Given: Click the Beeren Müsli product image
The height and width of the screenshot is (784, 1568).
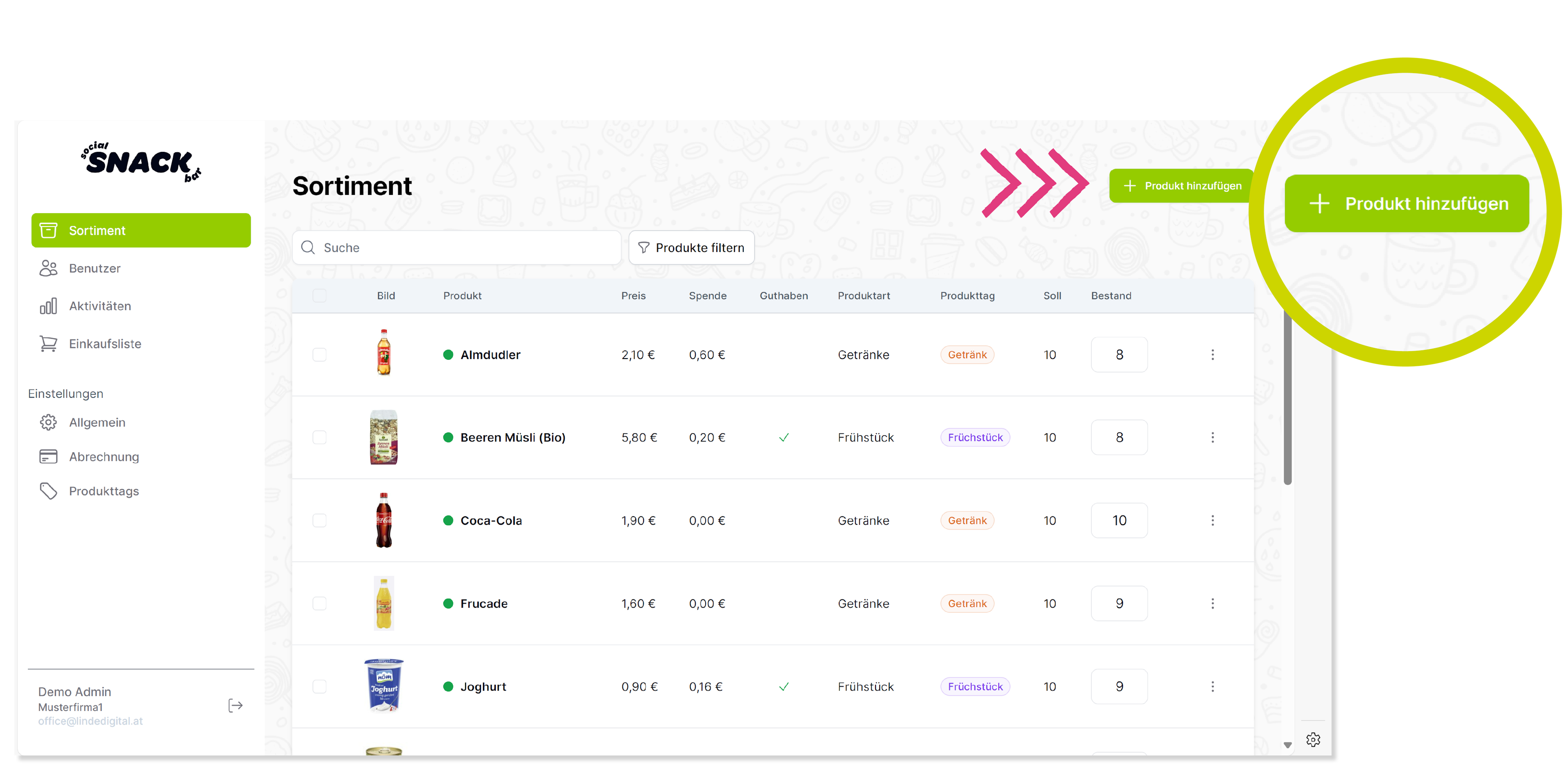Looking at the screenshot, I should [x=383, y=437].
